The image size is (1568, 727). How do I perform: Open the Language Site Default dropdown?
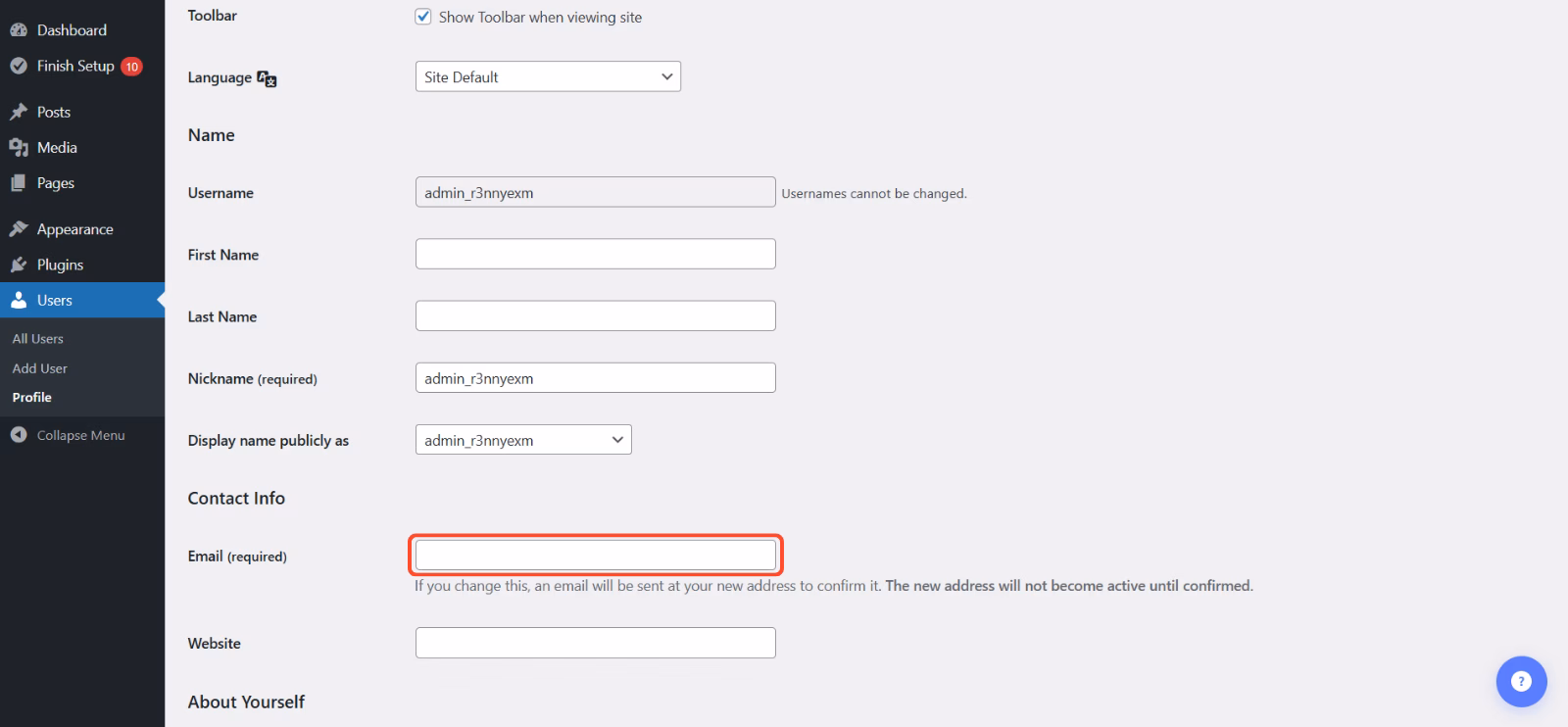tap(548, 76)
